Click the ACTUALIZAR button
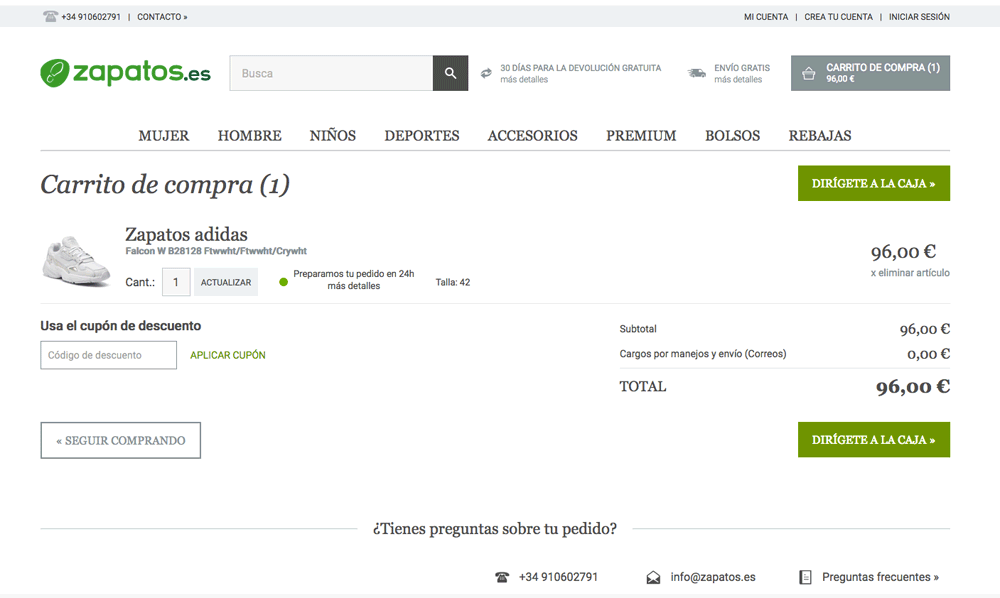1000x598 pixels. tap(226, 282)
